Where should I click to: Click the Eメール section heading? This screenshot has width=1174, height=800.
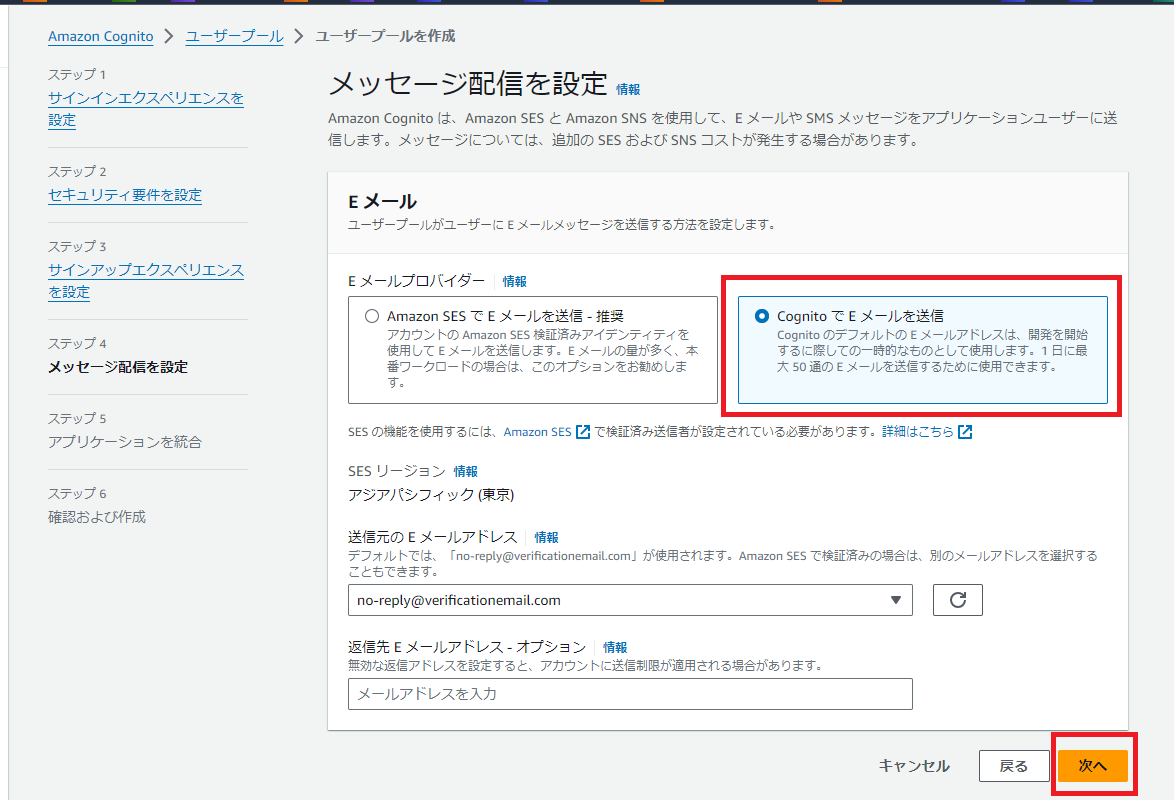(383, 201)
